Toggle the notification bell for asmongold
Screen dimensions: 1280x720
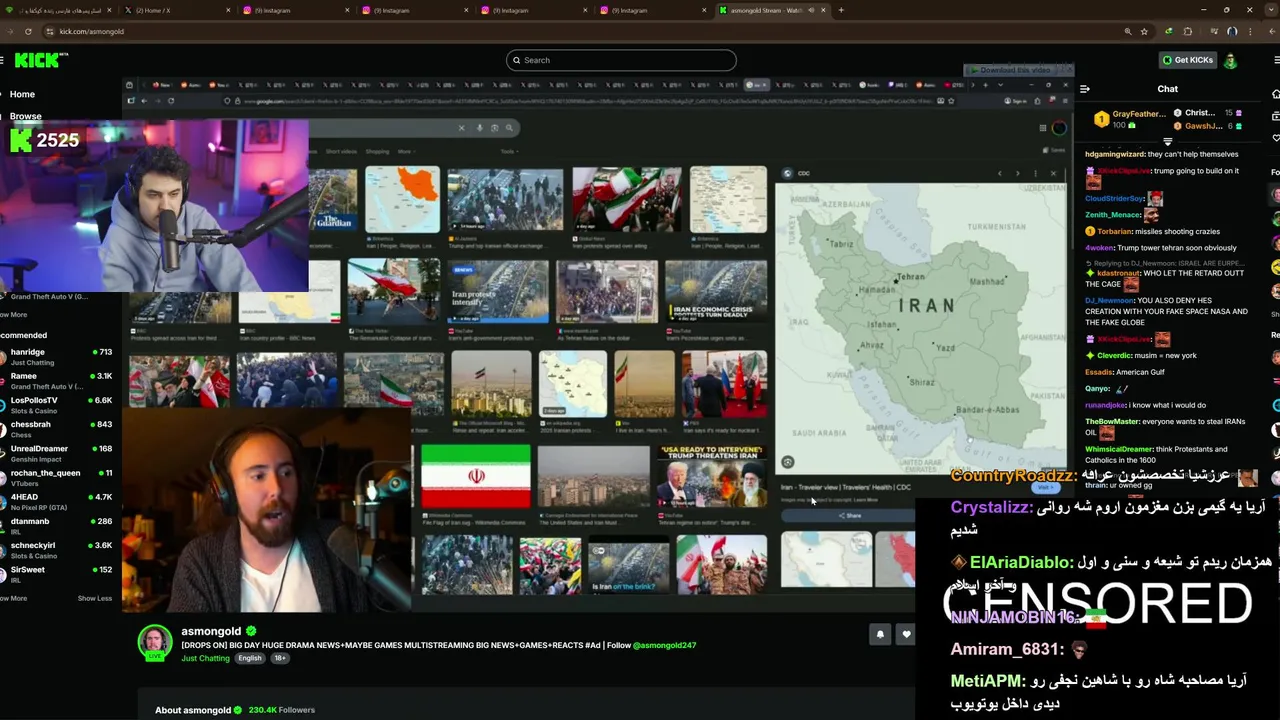pos(880,634)
